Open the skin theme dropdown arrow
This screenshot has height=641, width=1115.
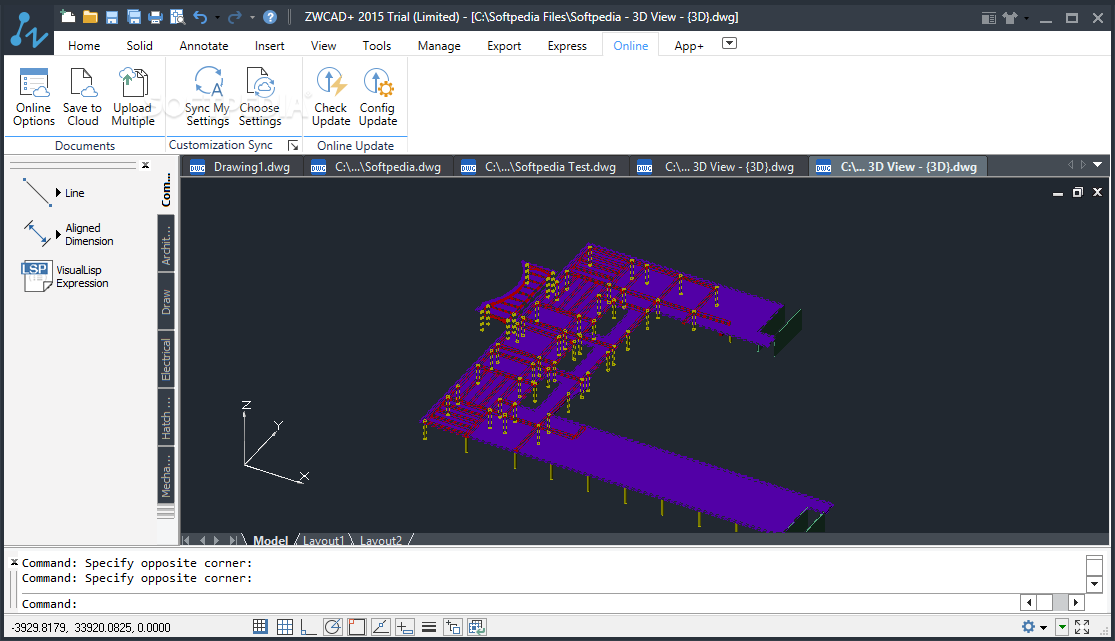[x=1026, y=18]
